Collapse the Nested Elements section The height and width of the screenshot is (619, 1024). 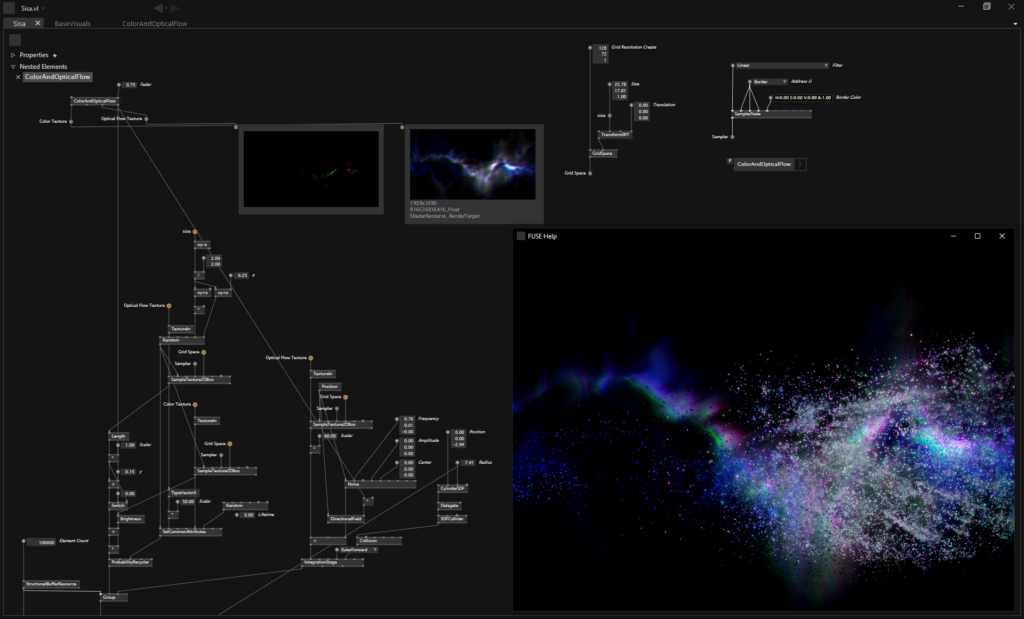pyautogui.click(x=12, y=66)
